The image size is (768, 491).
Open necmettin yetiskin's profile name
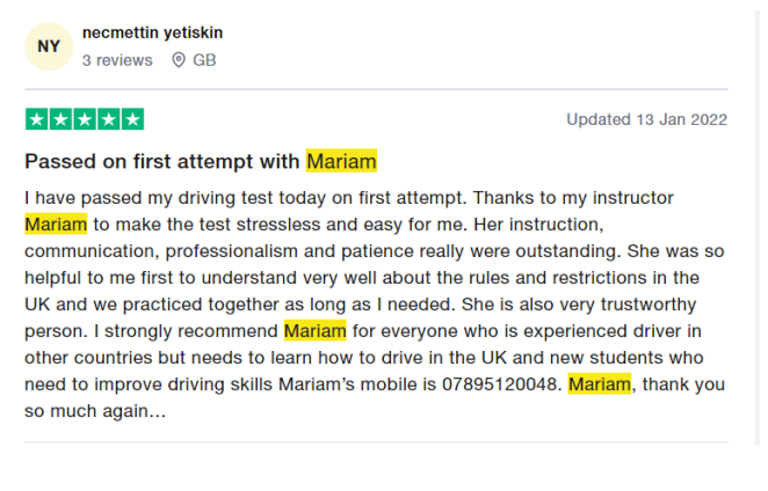[152, 33]
